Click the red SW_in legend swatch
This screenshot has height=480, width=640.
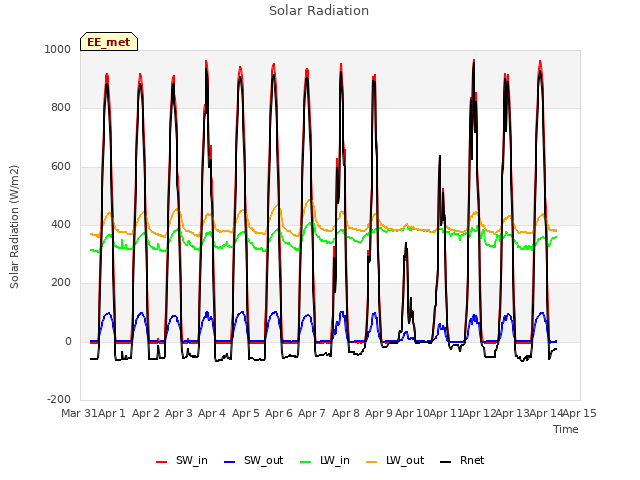pos(162,462)
